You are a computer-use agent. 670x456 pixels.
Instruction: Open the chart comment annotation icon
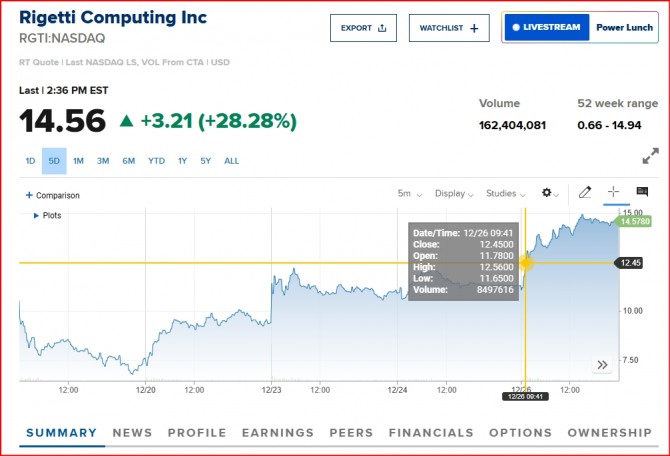[642, 192]
